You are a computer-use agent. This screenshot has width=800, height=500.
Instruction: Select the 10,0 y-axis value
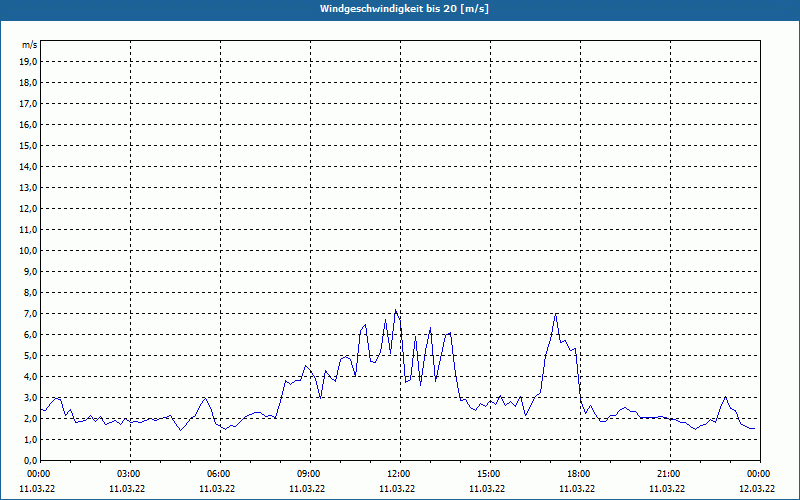(29, 251)
